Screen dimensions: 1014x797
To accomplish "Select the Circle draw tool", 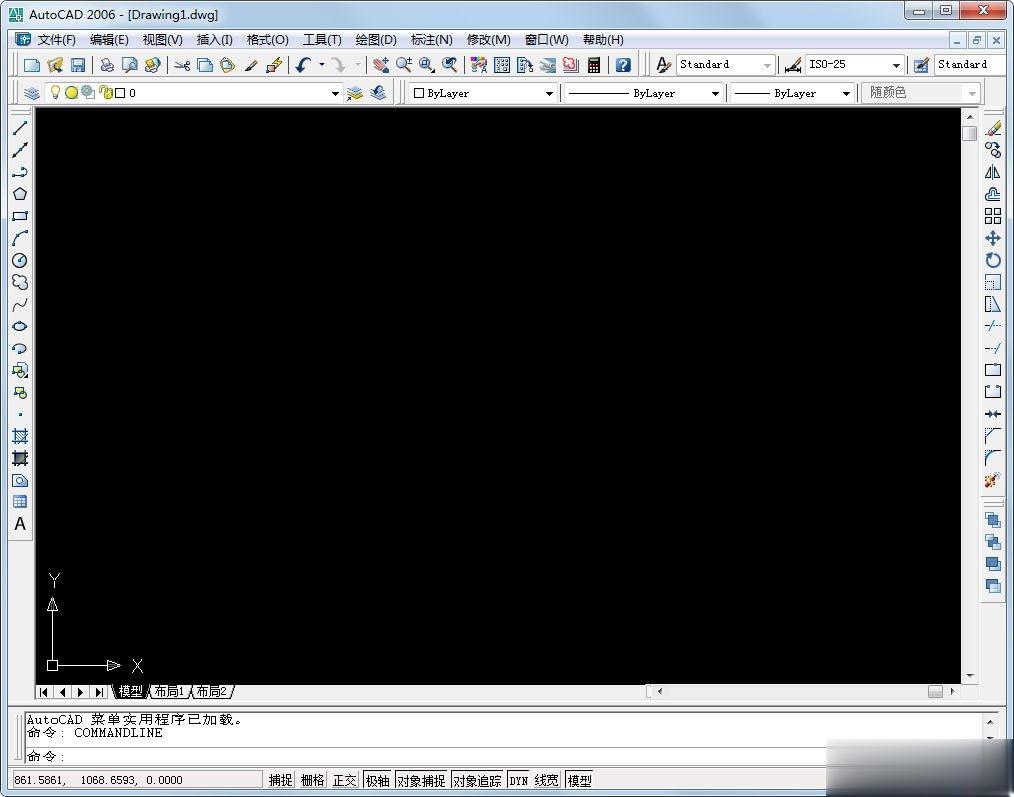I will click(x=20, y=261).
